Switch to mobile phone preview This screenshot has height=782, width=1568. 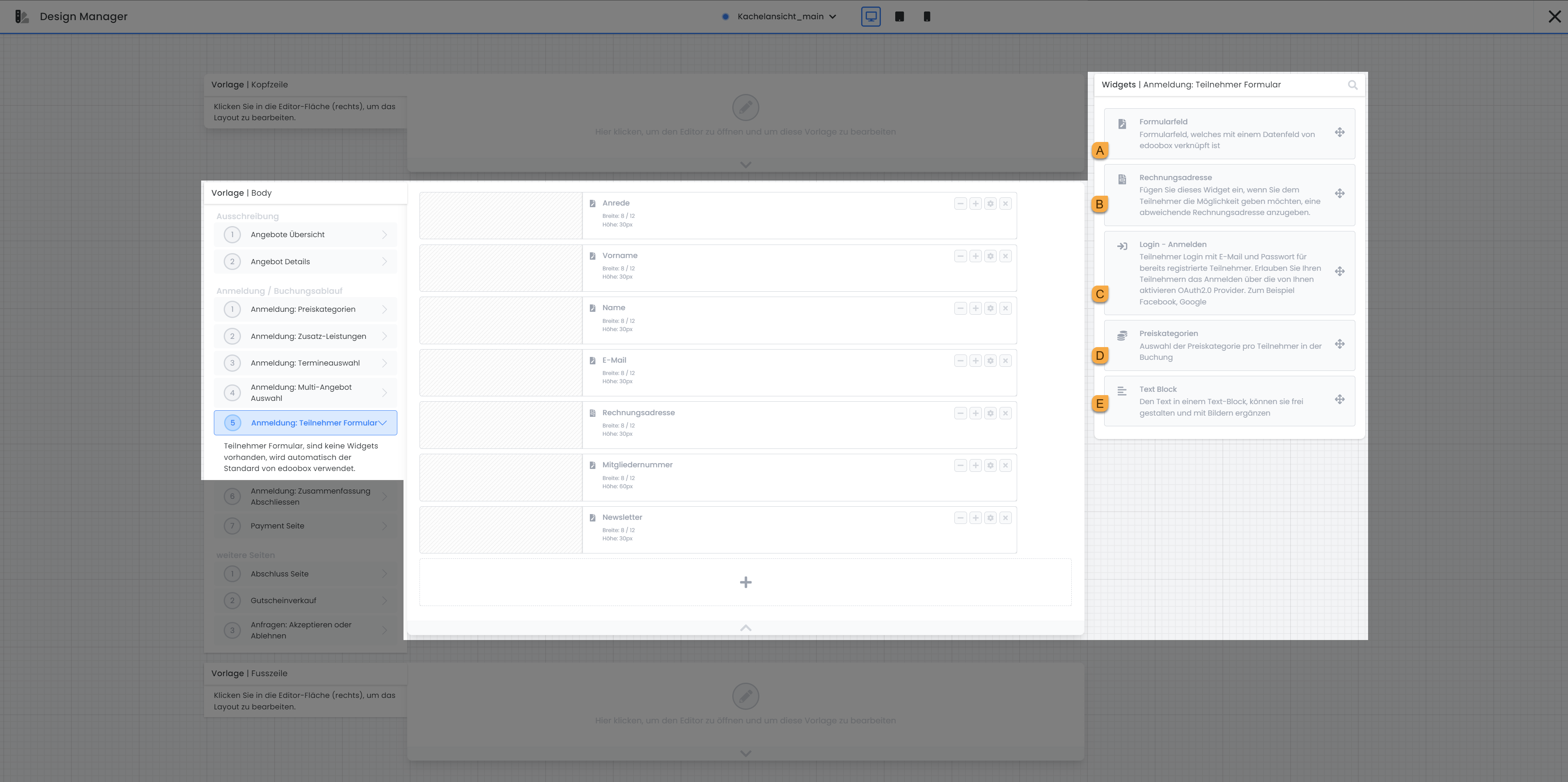coord(926,16)
